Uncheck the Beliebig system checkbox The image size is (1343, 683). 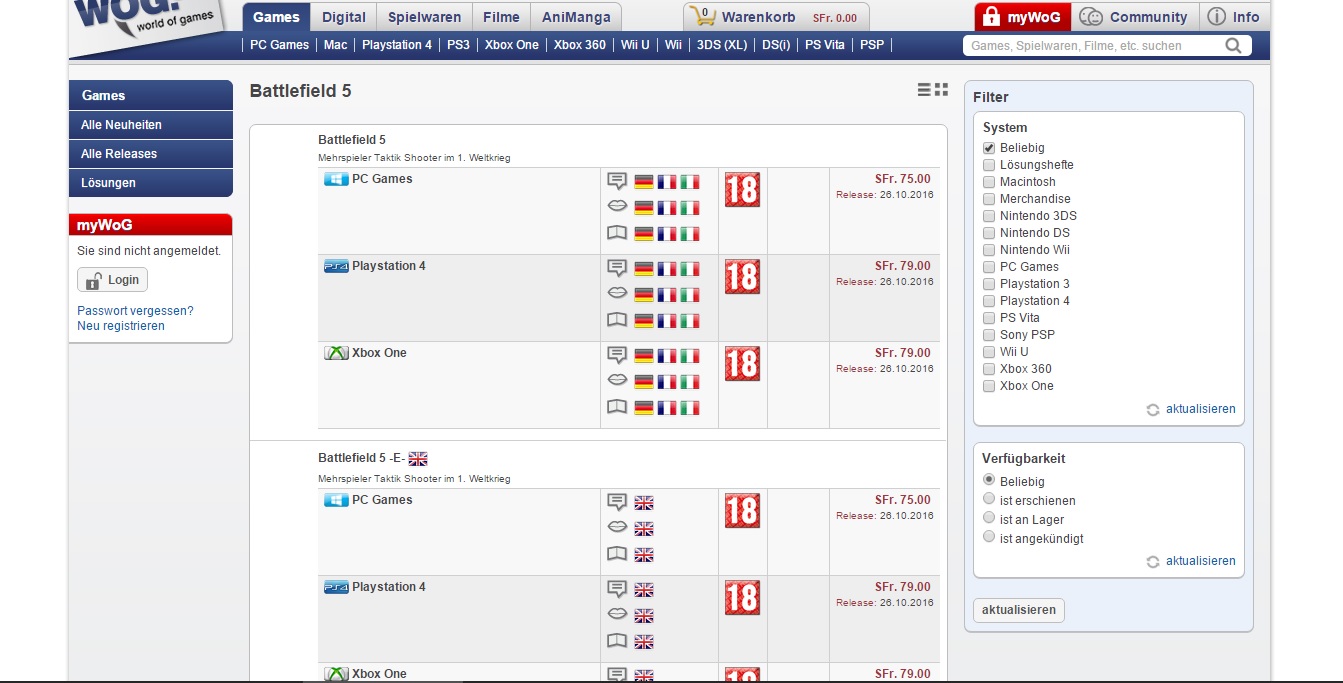(x=989, y=148)
